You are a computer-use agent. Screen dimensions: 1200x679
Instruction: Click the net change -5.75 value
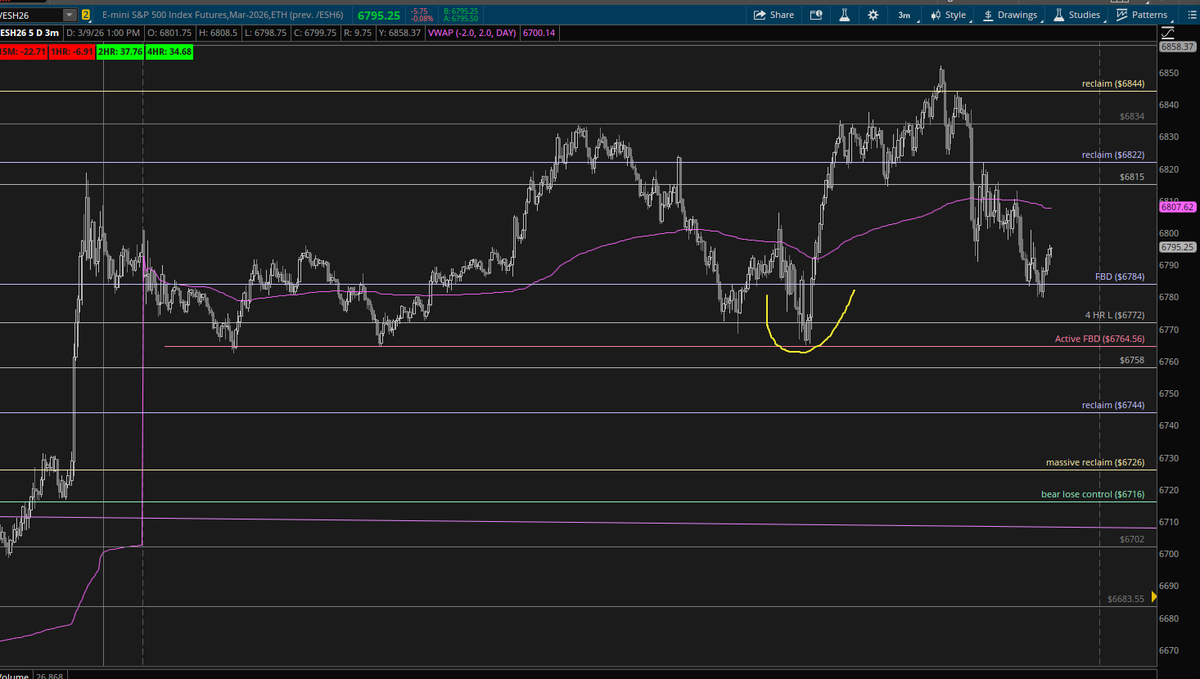420,11
